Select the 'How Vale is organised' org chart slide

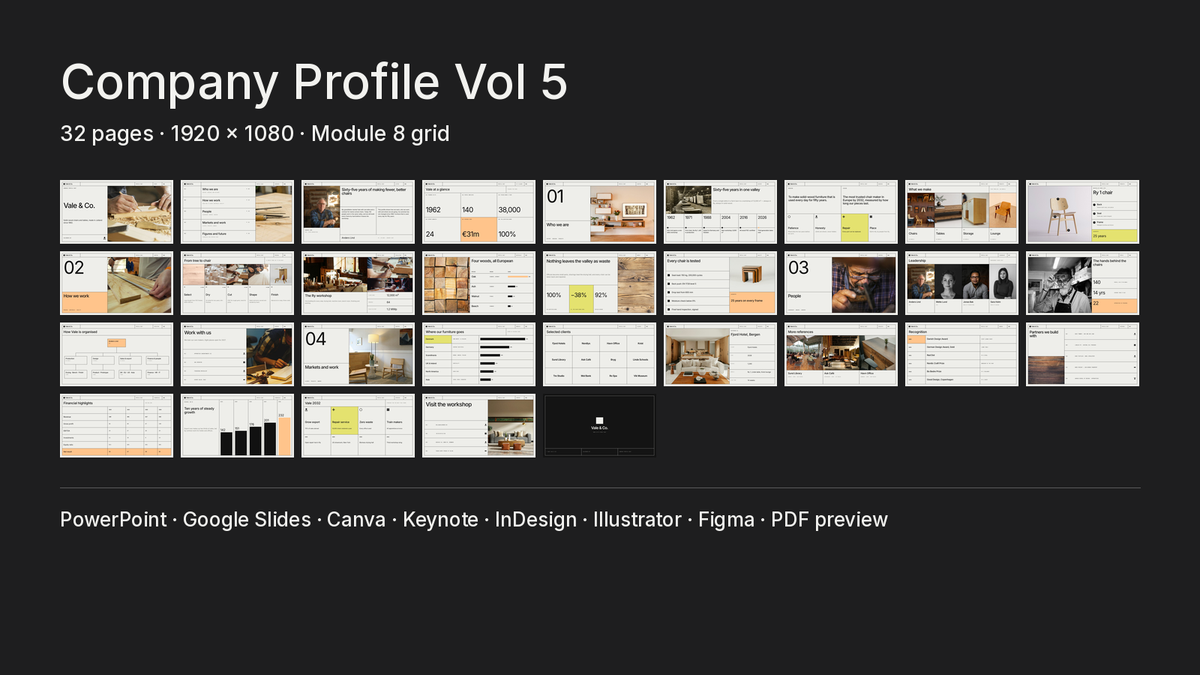[116, 354]
